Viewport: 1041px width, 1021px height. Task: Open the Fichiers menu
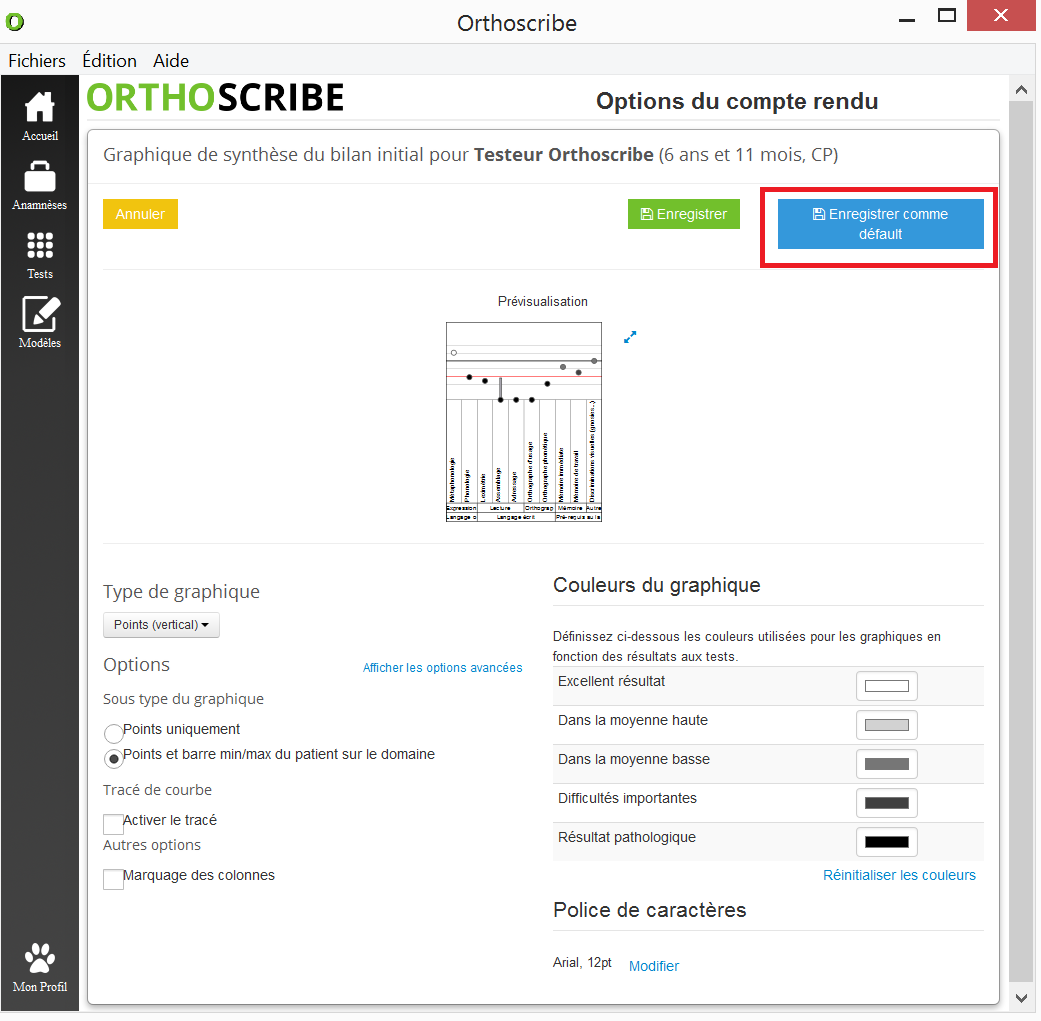[x=37, y=61]
